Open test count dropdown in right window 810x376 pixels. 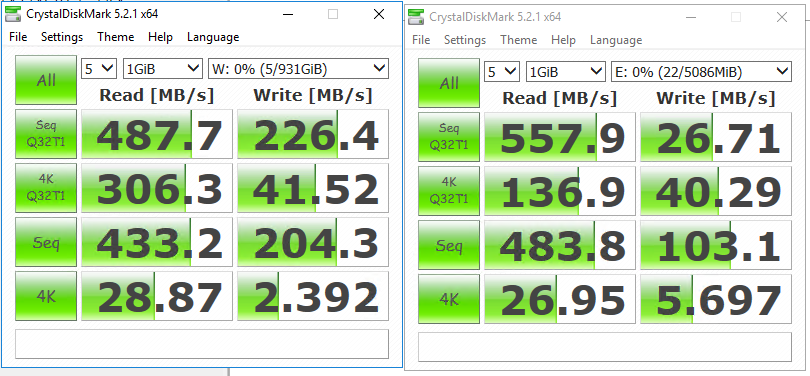tap(502, 71)
